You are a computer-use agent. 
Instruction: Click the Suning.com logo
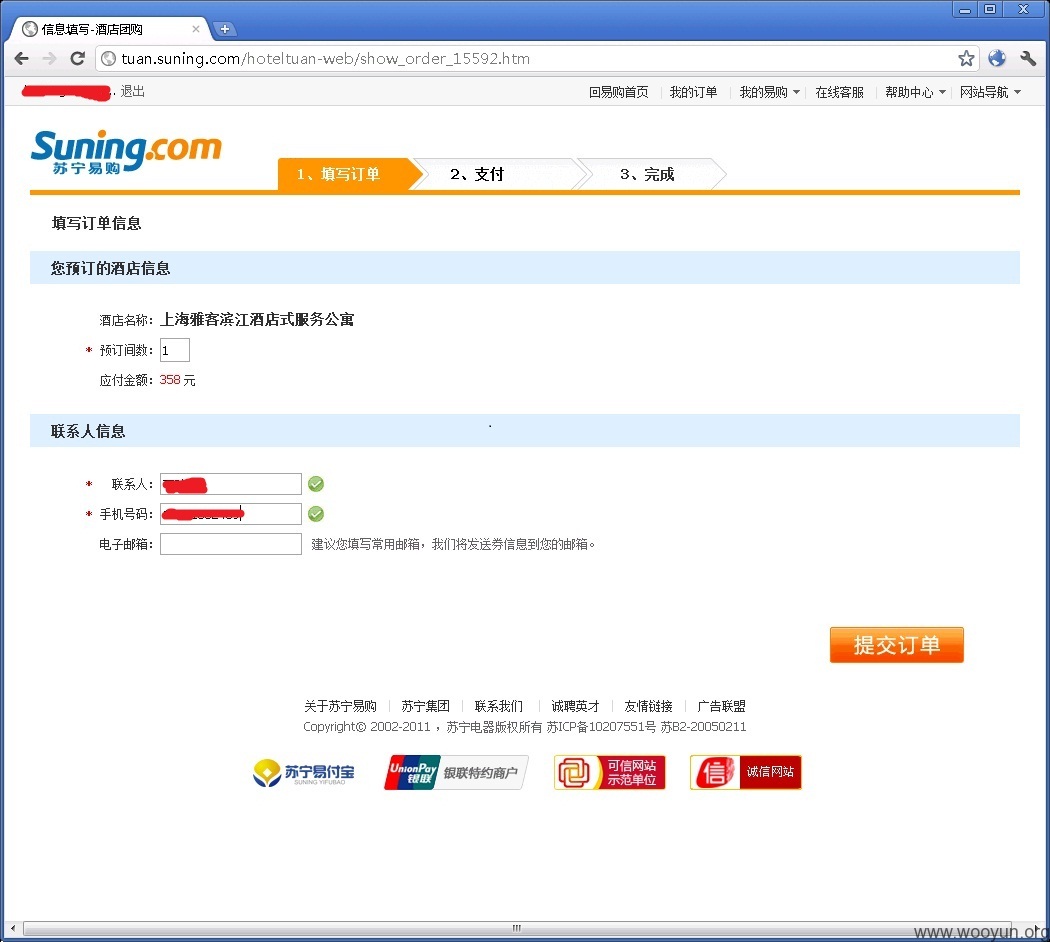pos(126,151)
